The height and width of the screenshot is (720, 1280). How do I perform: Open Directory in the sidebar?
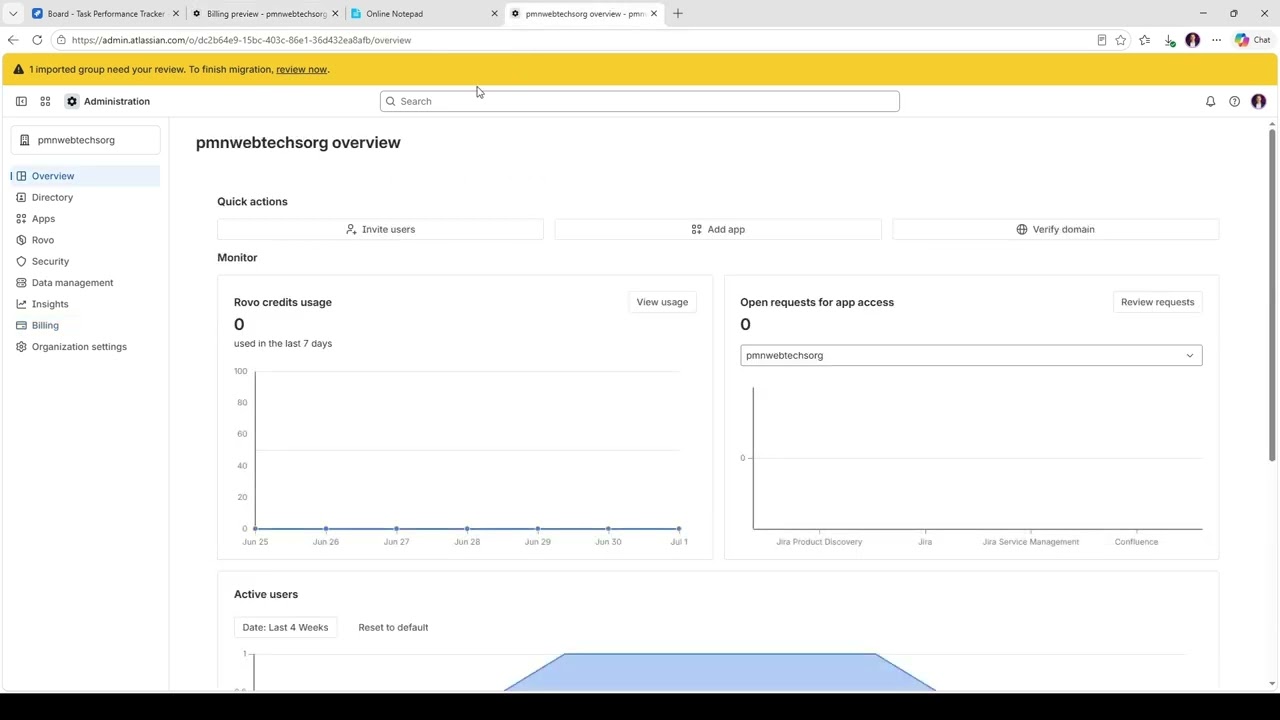pos(85,197)
